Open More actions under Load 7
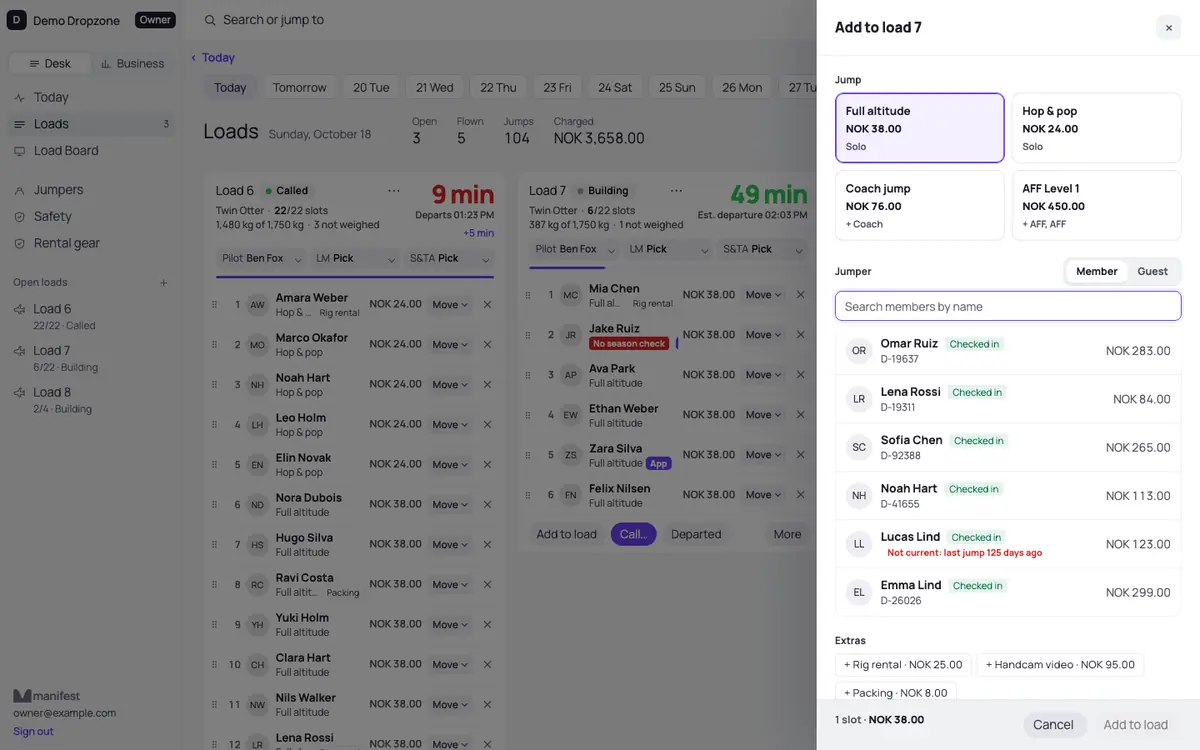 coord(787,534)
